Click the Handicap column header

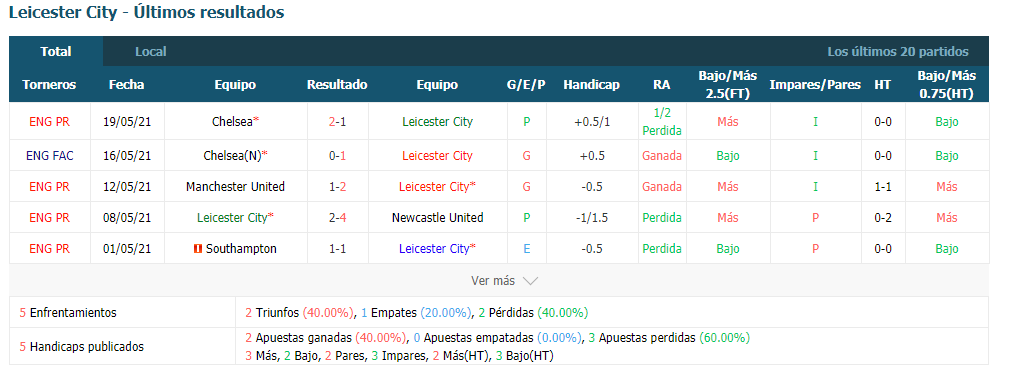(x=591, y=85)
